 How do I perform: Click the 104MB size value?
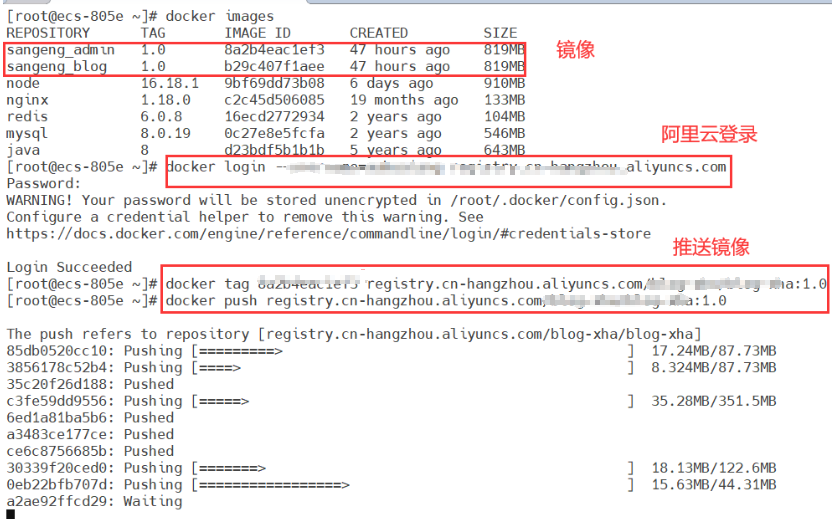click(x=505, y=116)
